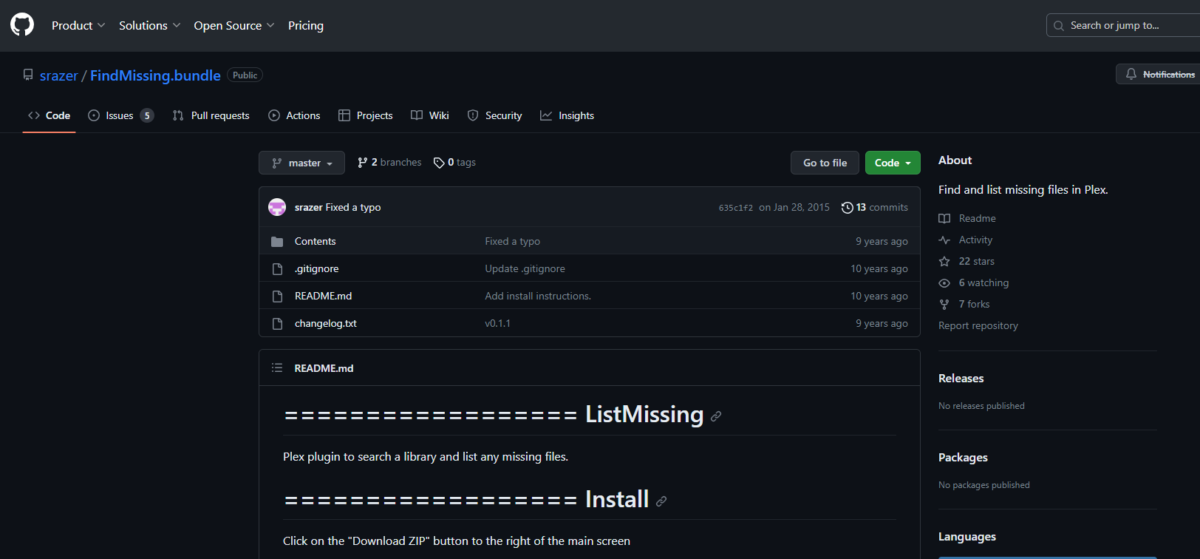Image resolution: width=1200 pixels, height=559 pixels.
Task: Switch to the Actions tab
Action: [294, 115]
